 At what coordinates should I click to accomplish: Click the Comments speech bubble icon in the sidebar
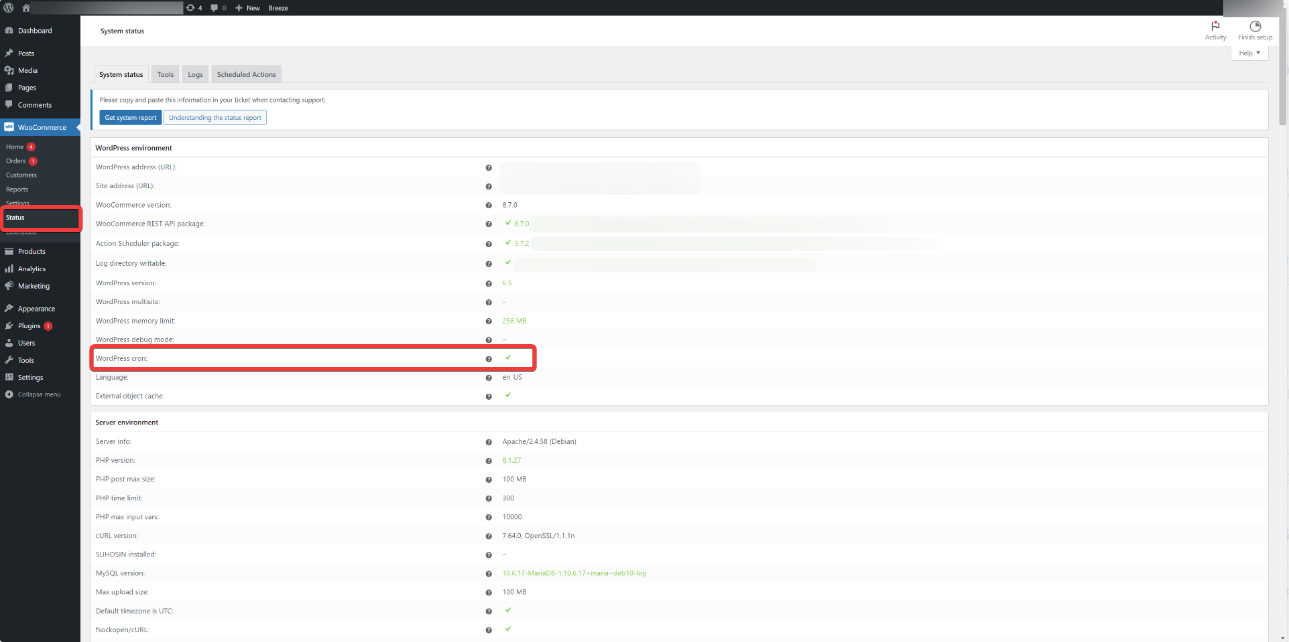[9, 104]
